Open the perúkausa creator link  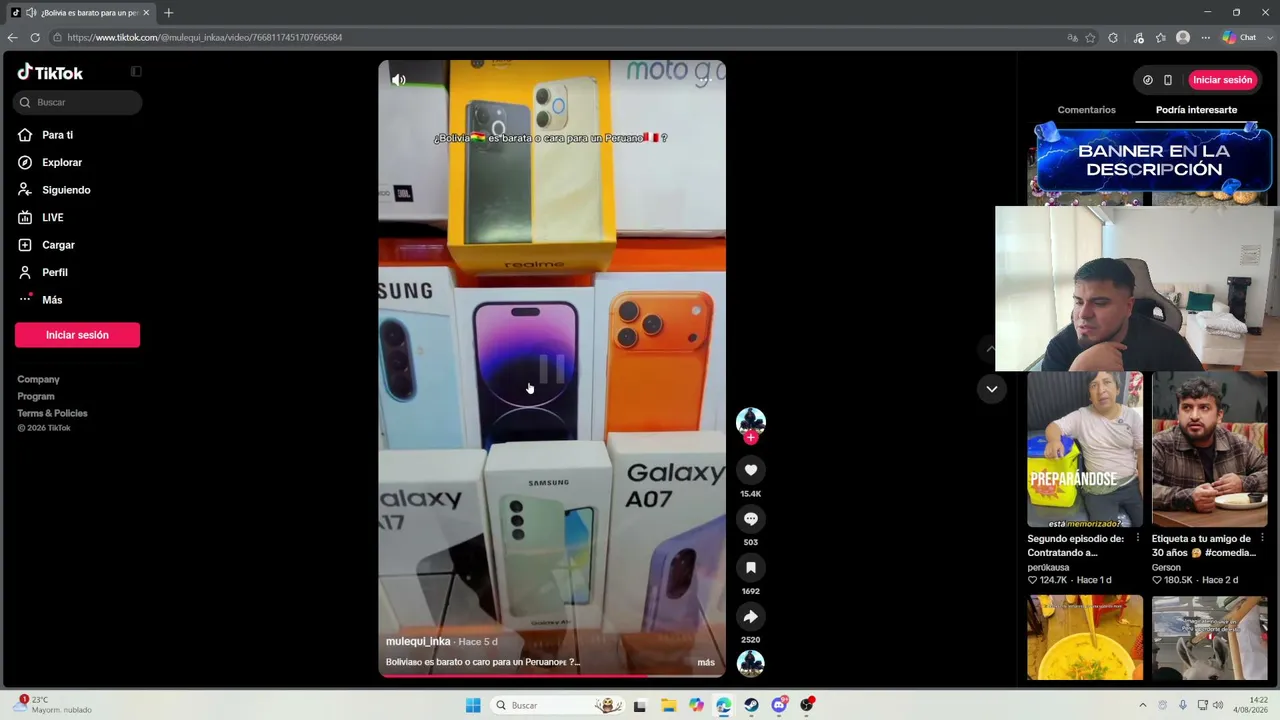pos(1048,568)
